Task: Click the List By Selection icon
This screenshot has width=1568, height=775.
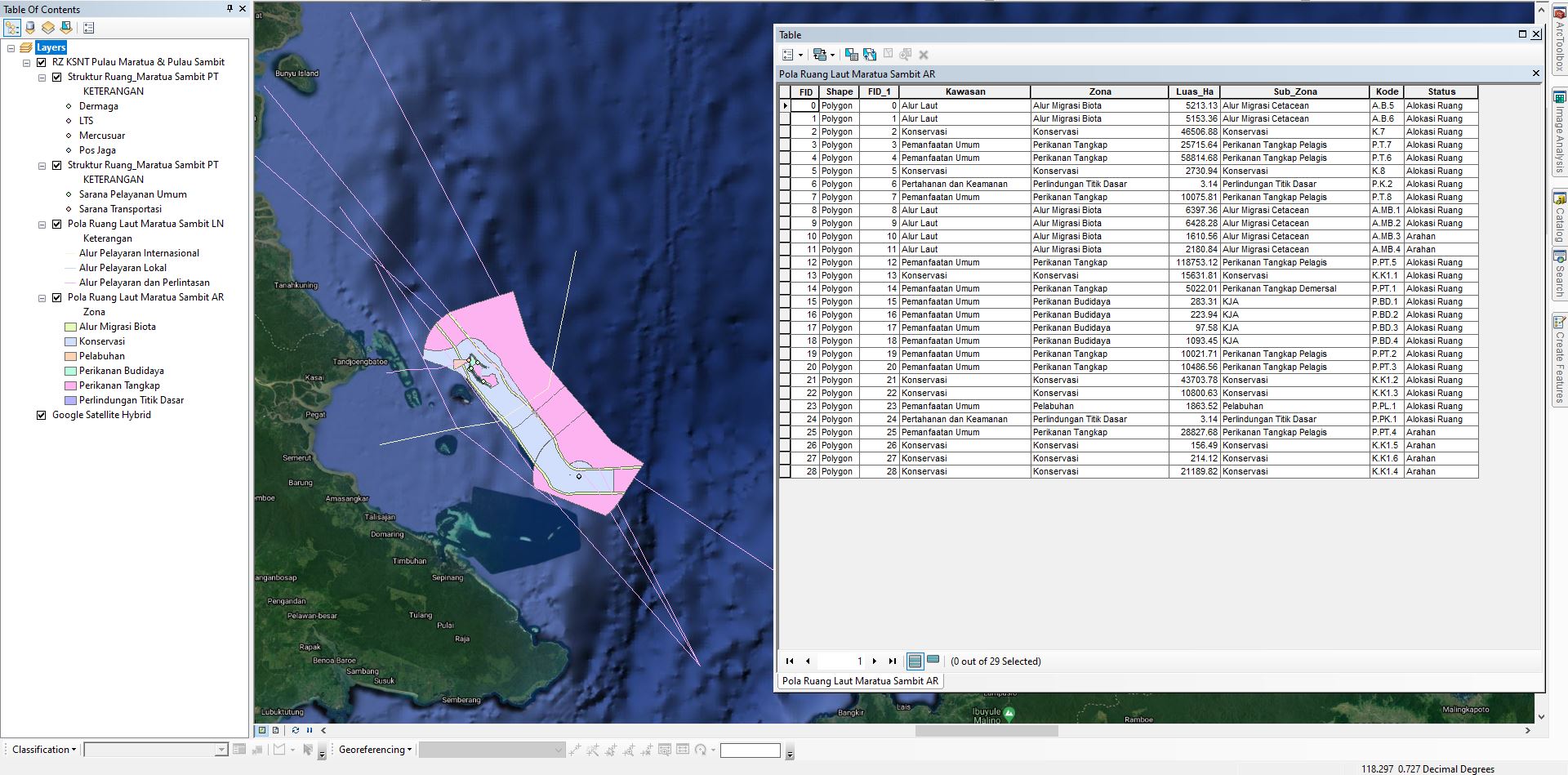Action: pyautogui.click(x=65, y=27)
